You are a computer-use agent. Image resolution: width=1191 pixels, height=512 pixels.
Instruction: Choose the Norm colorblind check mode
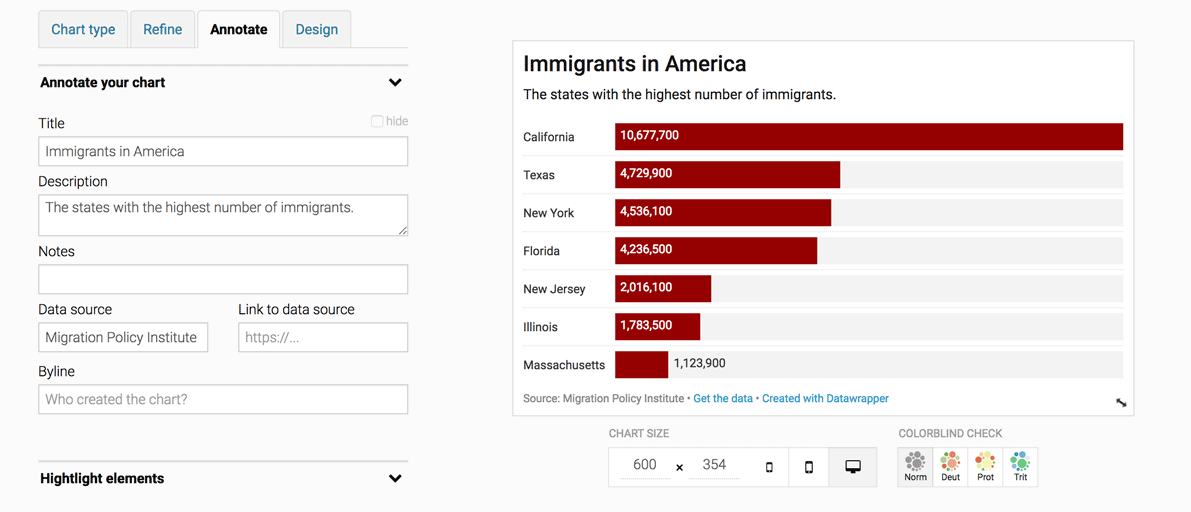[x=915, y=467]
